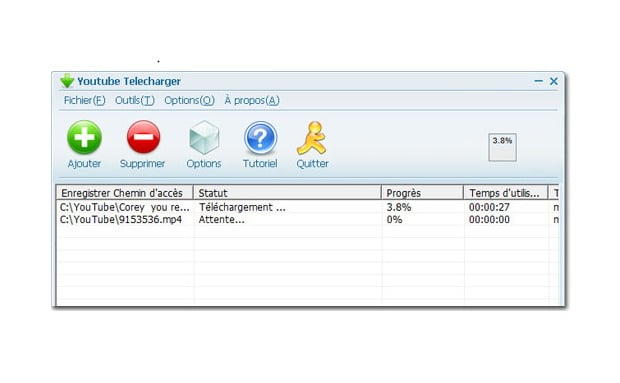Open the Options(O) menu

click(189, 100)
